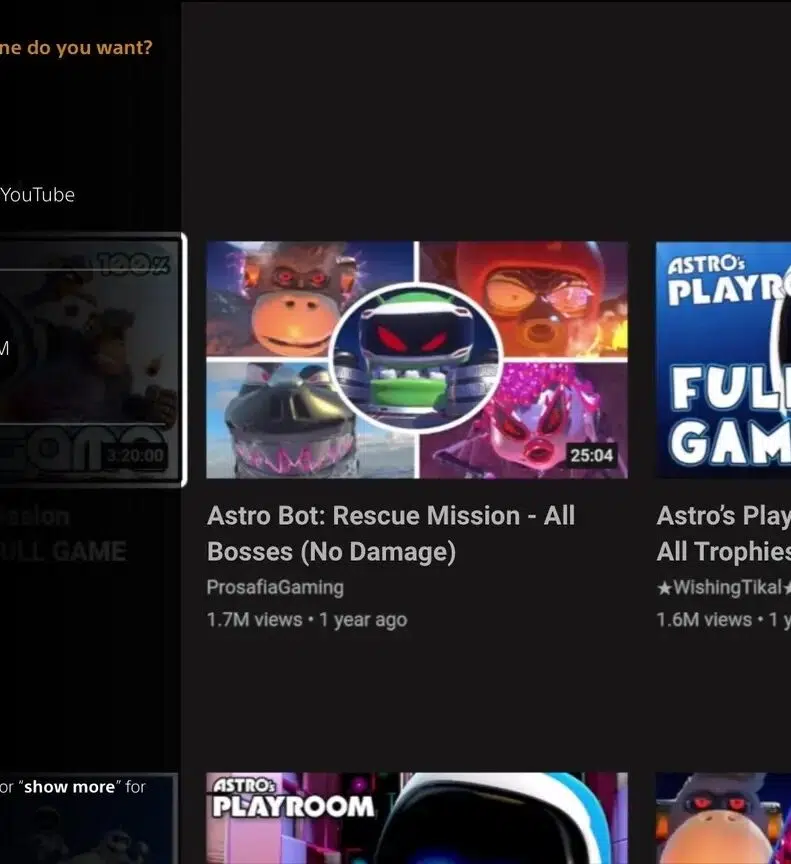The image size is (791, 864).
Task: Click the 100% badge on highlighted thumbnail
Action: pos(134,265)
